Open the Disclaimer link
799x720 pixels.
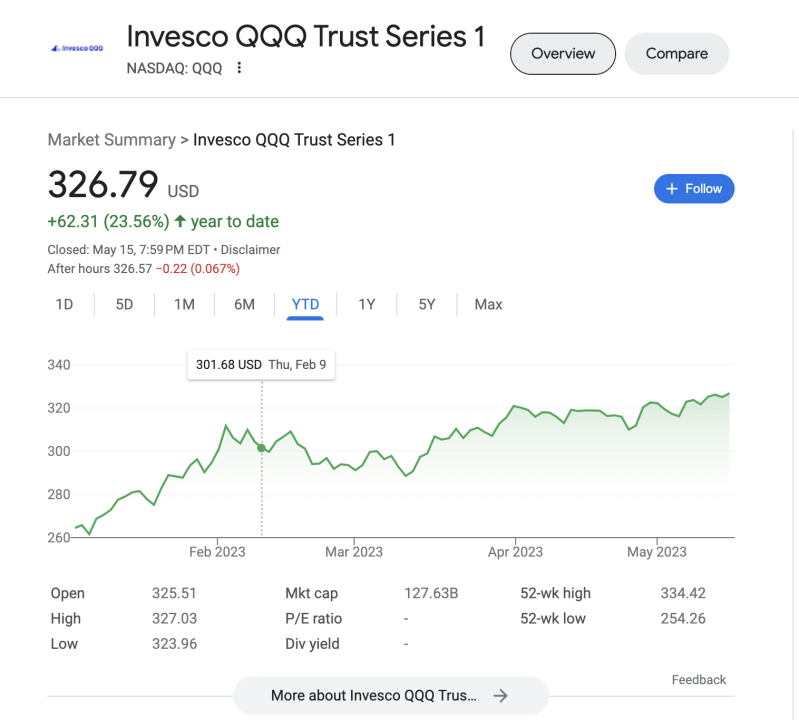point(250,250)
